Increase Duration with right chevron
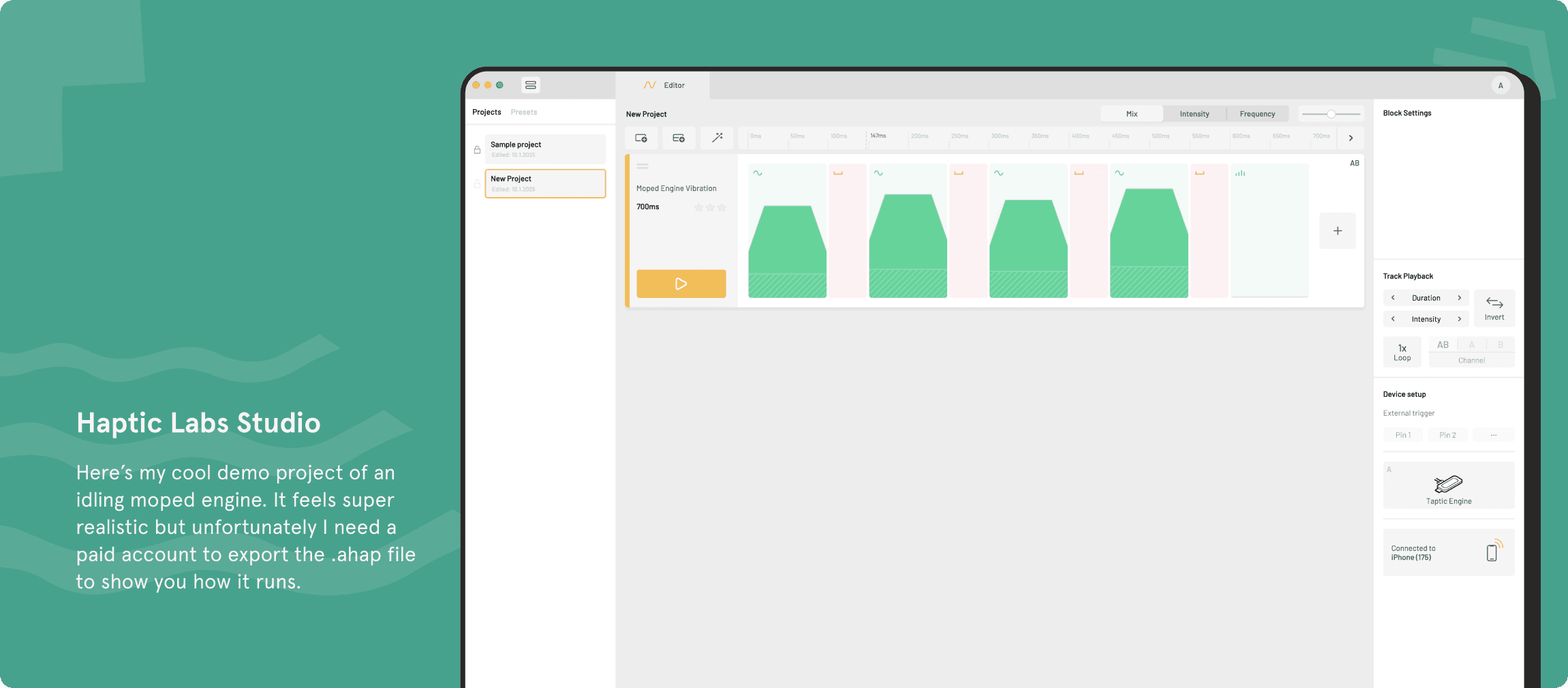 click(x=1459, y=298)
